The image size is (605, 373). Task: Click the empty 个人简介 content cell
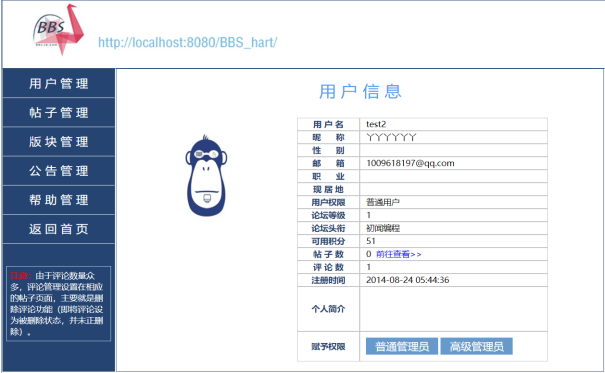point(453,309)
